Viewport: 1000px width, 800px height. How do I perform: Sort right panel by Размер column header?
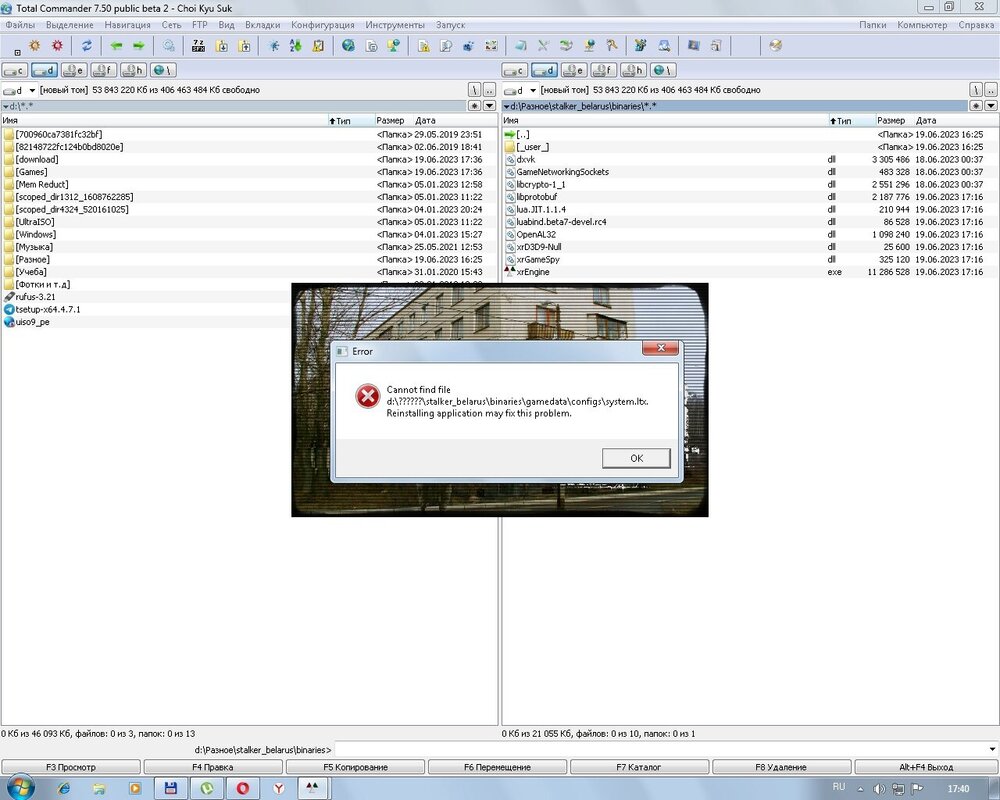890,120
